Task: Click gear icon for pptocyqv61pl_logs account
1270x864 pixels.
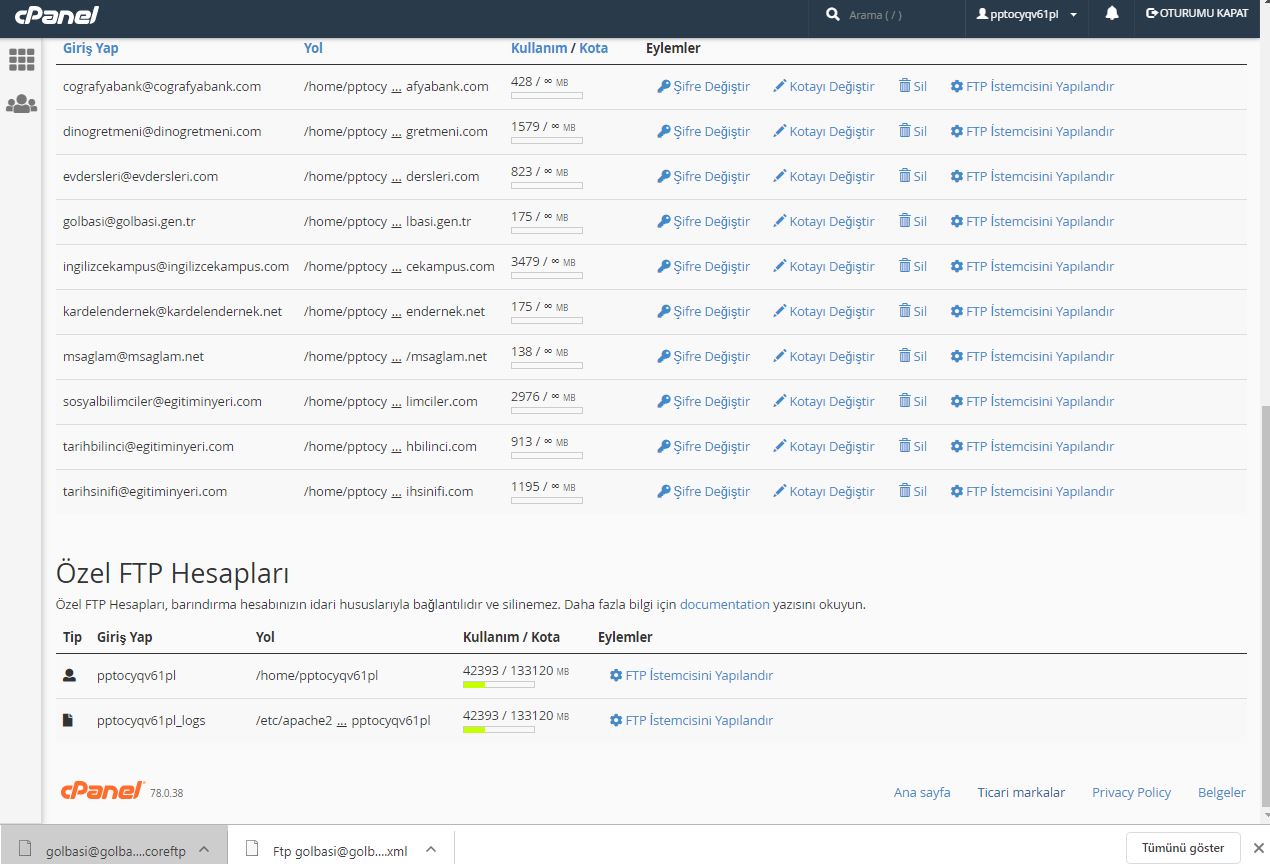Action: (616, 721)
